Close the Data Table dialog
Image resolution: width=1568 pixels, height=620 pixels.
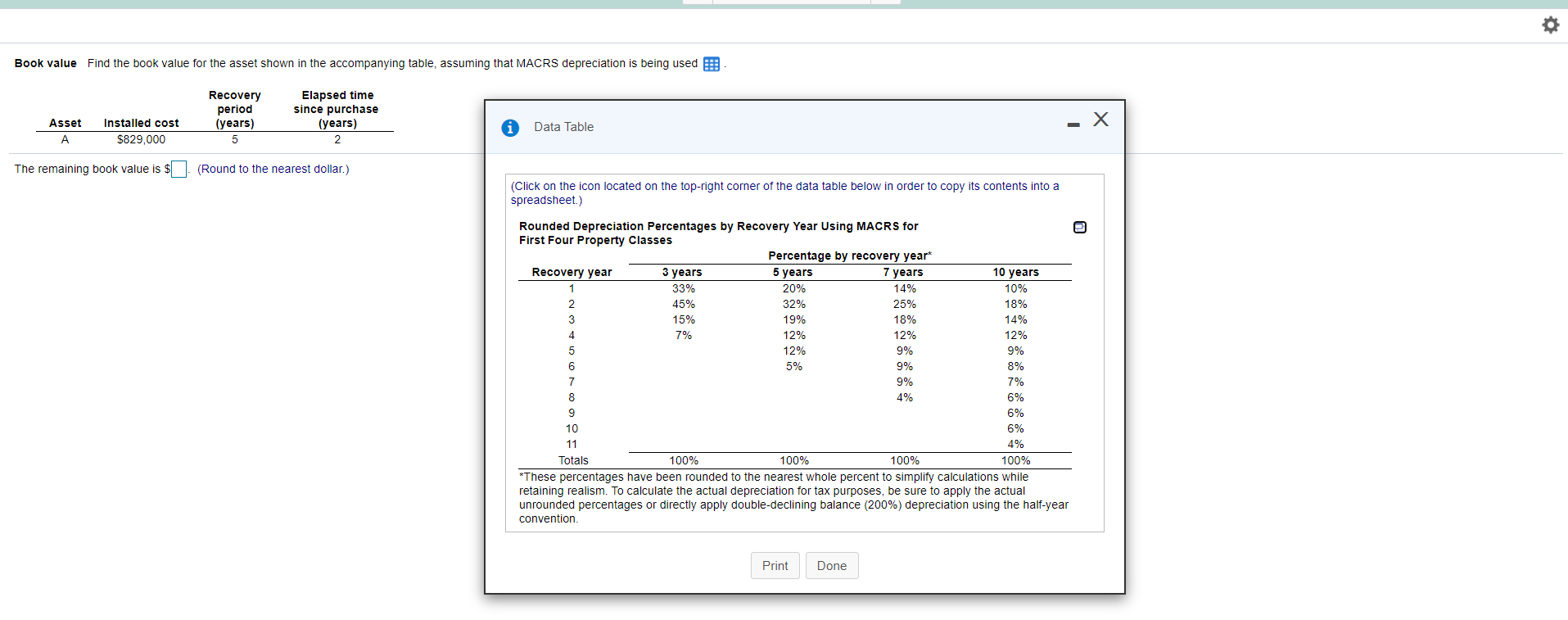1101,120
